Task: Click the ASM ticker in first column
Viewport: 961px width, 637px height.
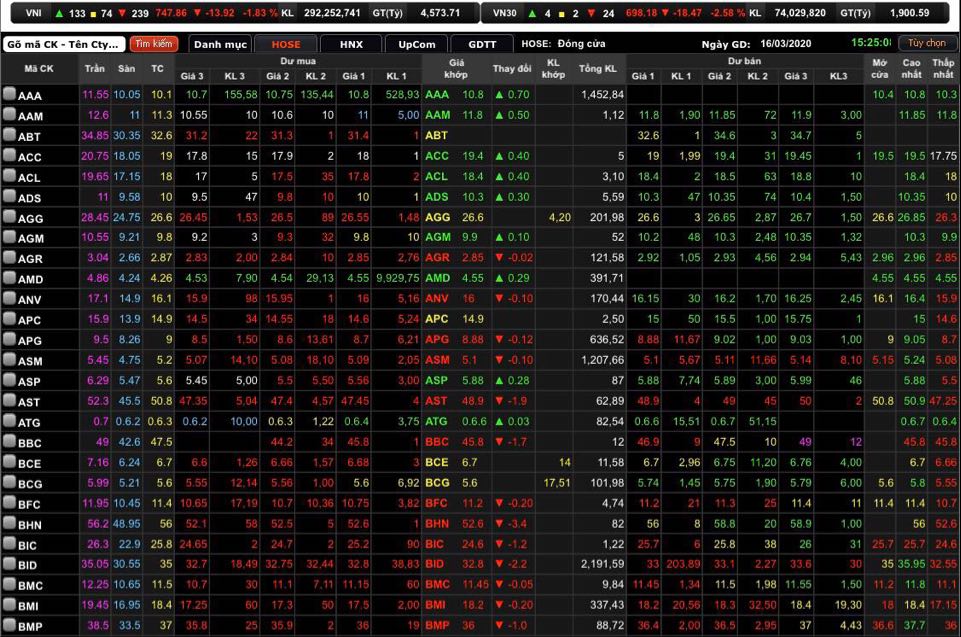Action: tap(30, 361)
